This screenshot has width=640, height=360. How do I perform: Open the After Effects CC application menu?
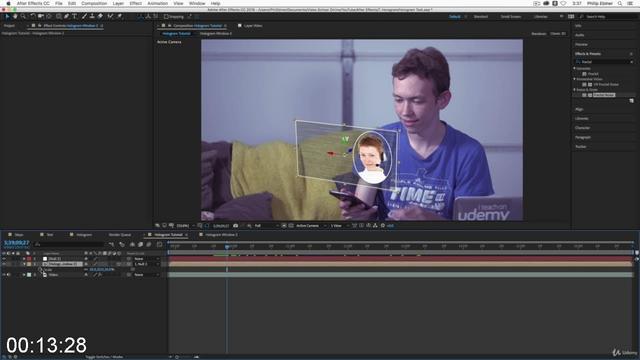pos(33,3)
